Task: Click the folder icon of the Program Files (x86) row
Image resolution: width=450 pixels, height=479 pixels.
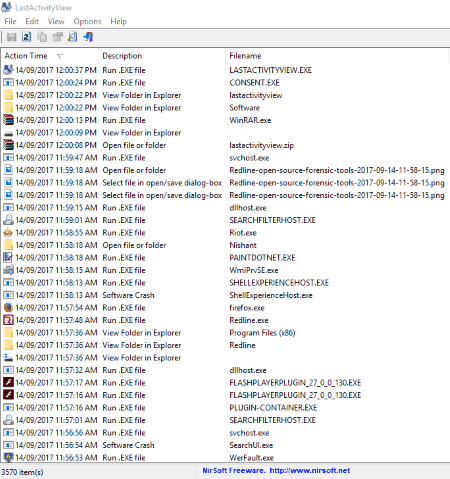Action: click(9, 333)
